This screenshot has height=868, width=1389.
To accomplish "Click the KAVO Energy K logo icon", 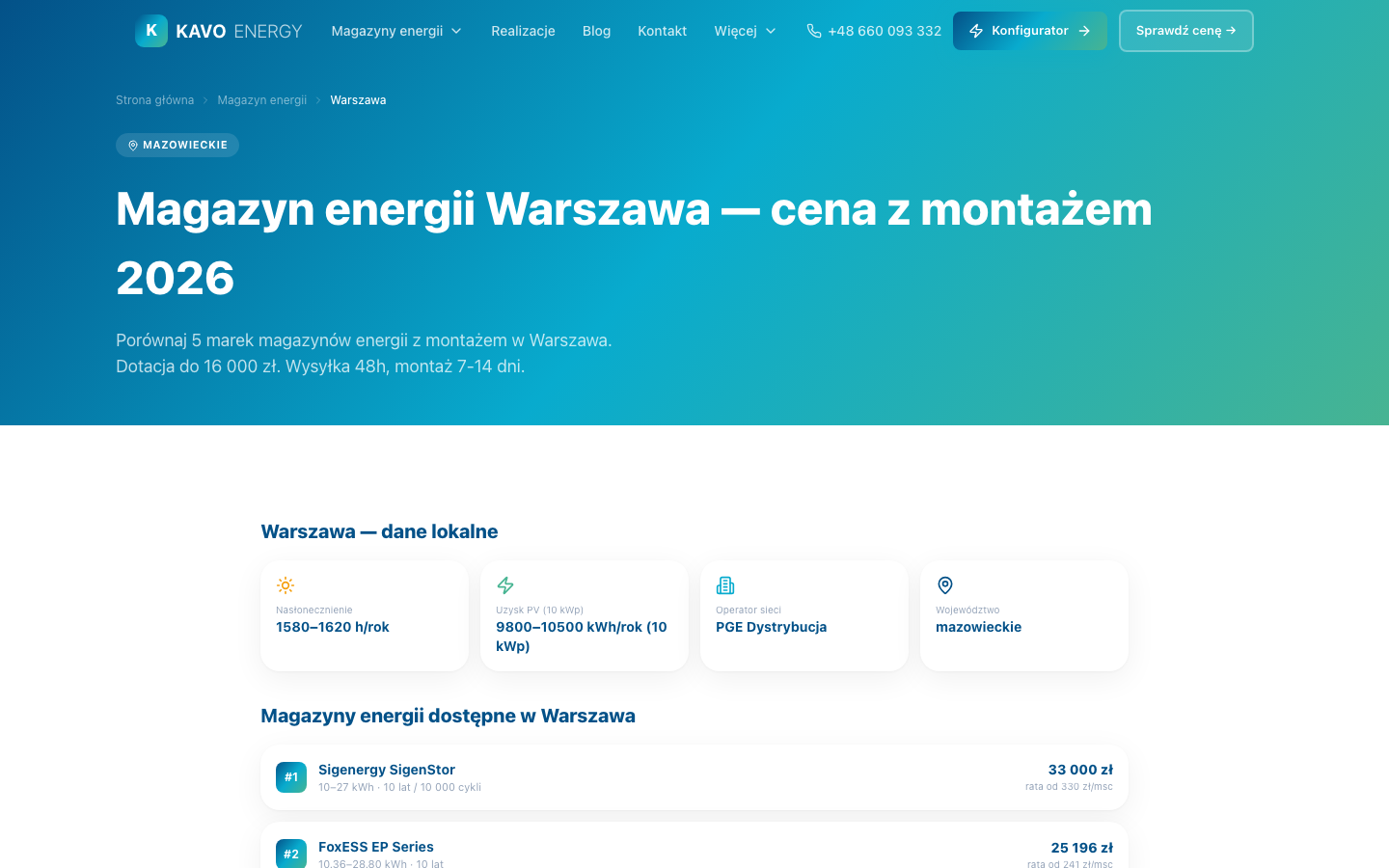I will click(x=151, y=31).
